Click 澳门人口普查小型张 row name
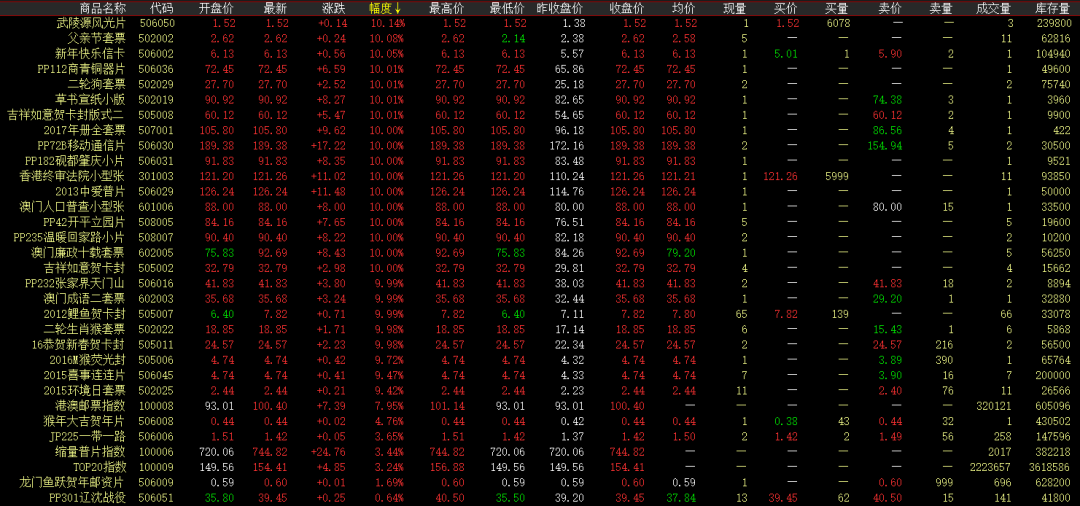The height and width of the screenshot is (506, 1080). [74, 206]
